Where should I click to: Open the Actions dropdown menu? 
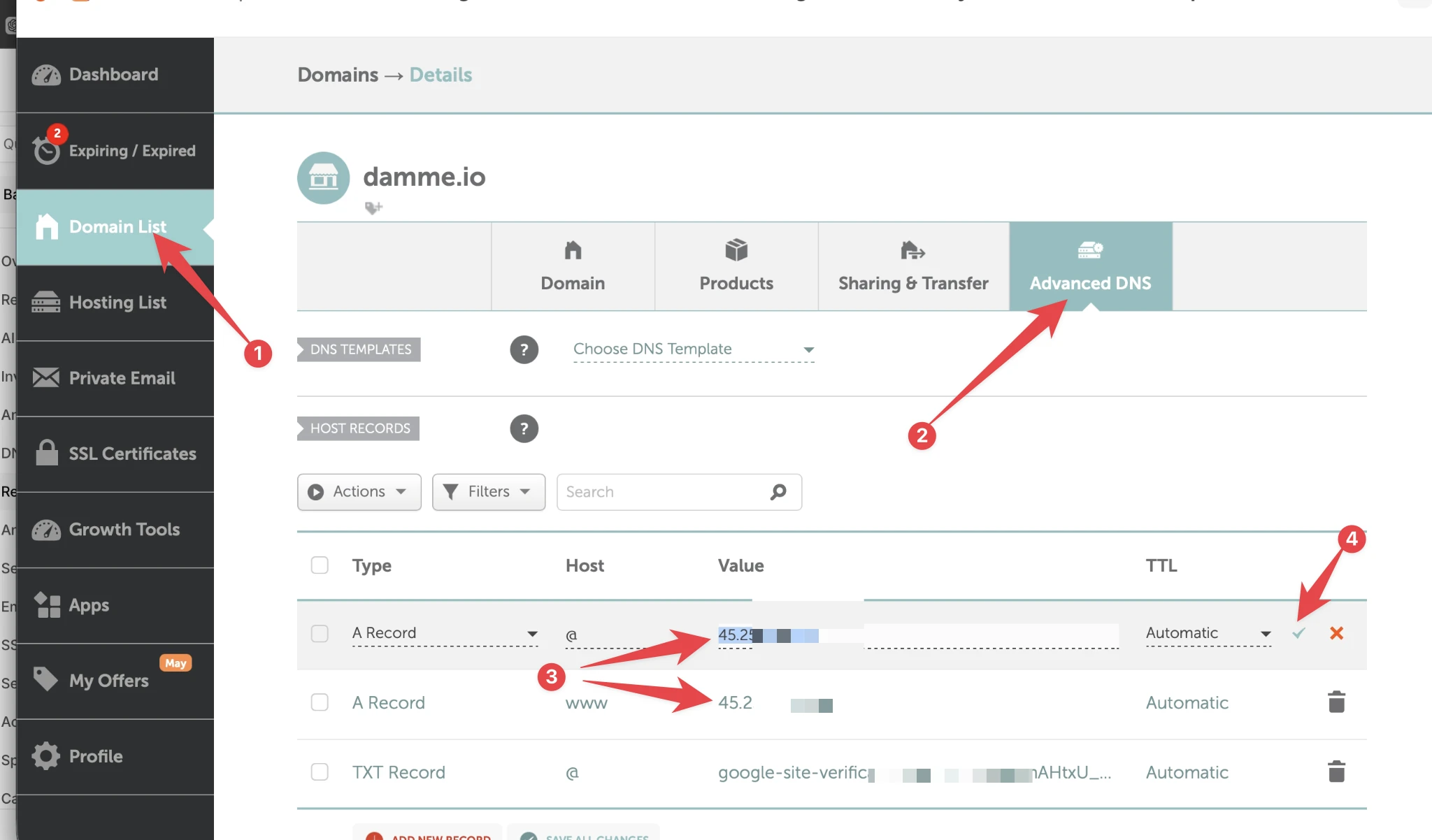[x=359, y=492]
